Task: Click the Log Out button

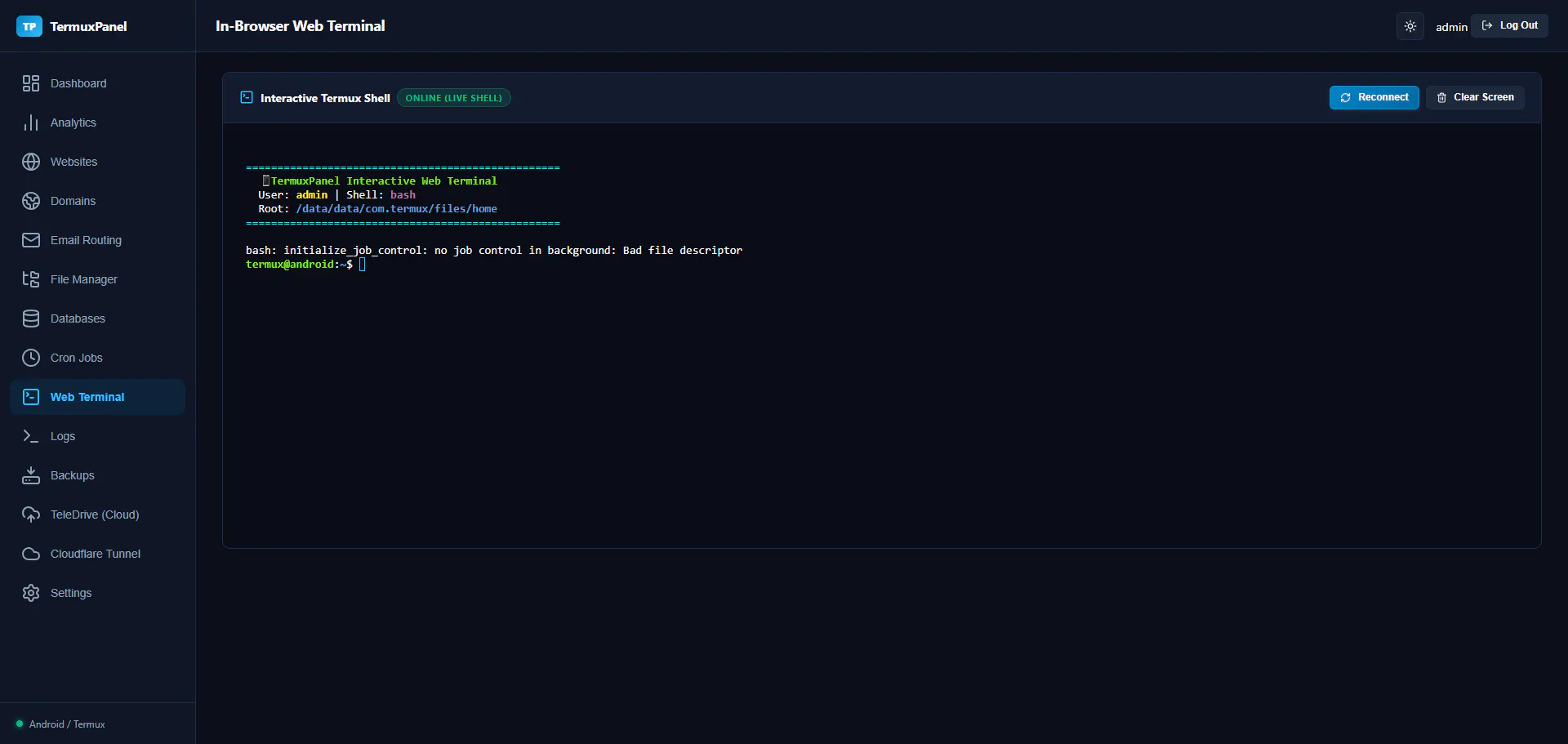Action: 1509,25
